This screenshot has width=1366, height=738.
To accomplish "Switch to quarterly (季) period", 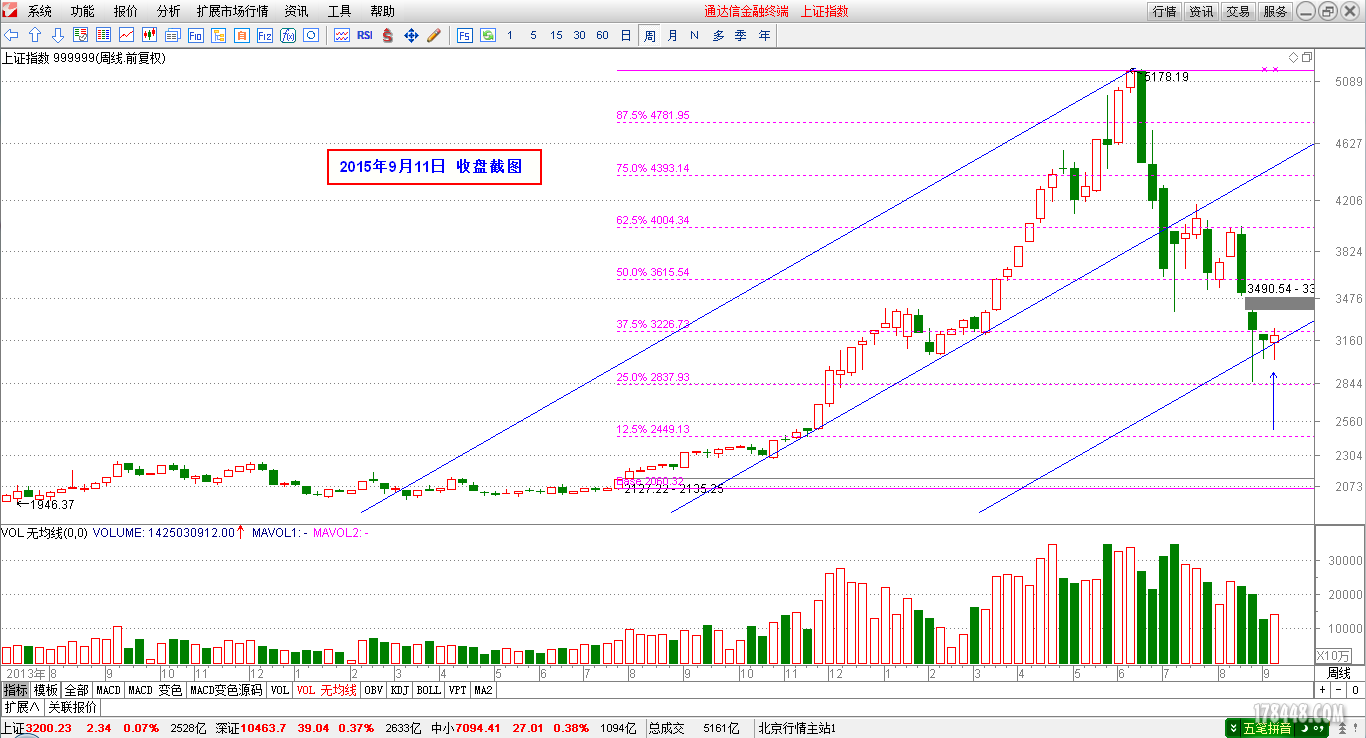I will coord(741,35).
